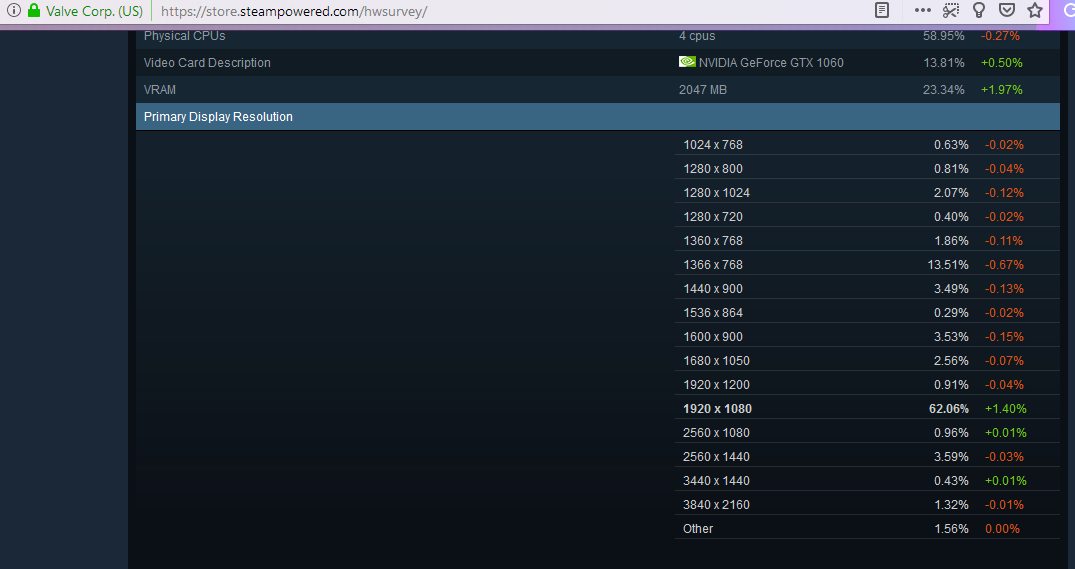Select the 1920 x 1080 resolution row
This screenshot has width=1075, height=569.
[x=717, y=409]
